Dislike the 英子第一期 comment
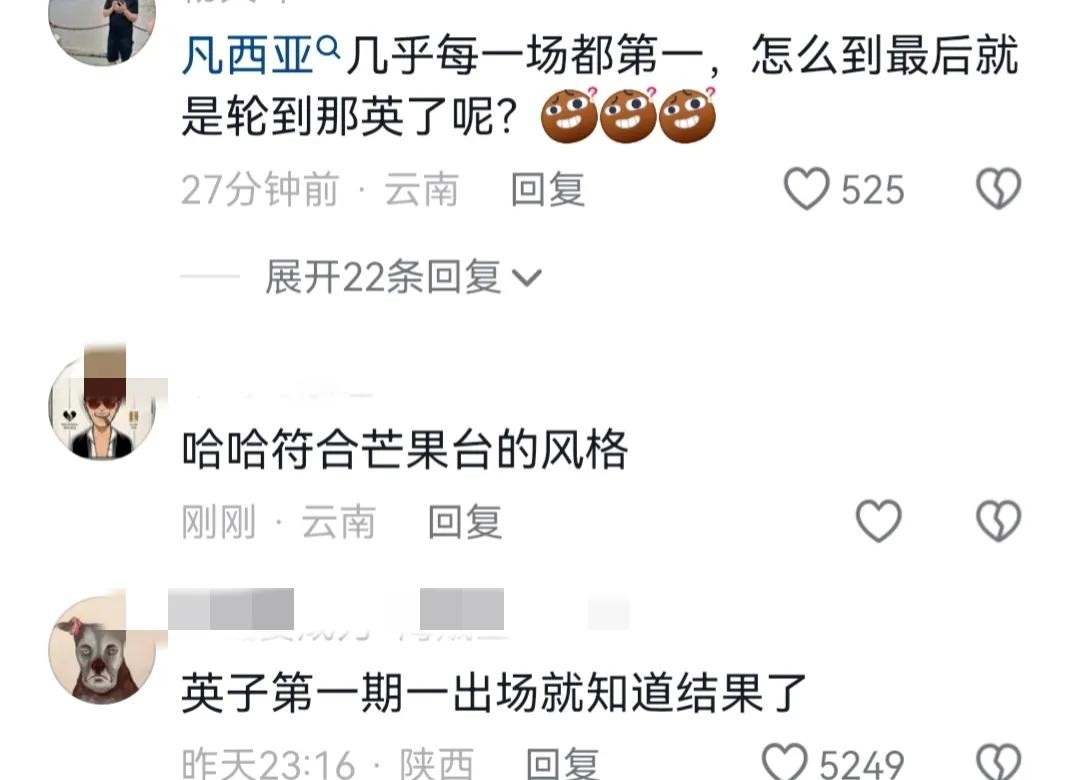 [998, 762]
